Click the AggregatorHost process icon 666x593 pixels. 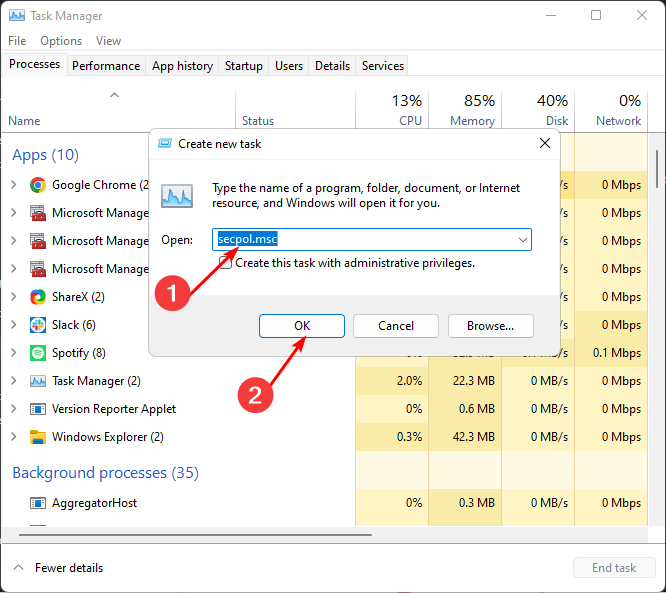click(x=38, y=503)
